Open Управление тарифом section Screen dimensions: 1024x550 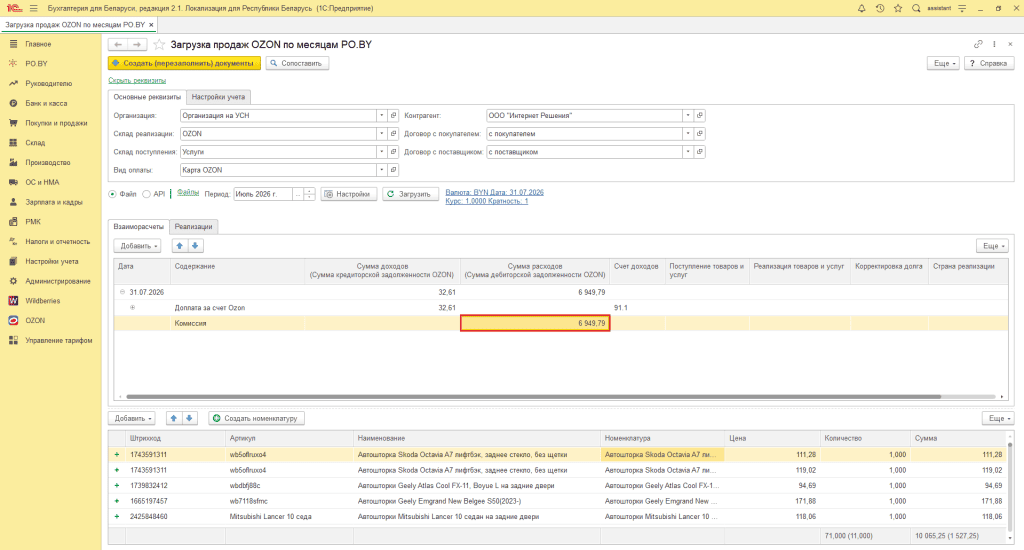point(59,340)
